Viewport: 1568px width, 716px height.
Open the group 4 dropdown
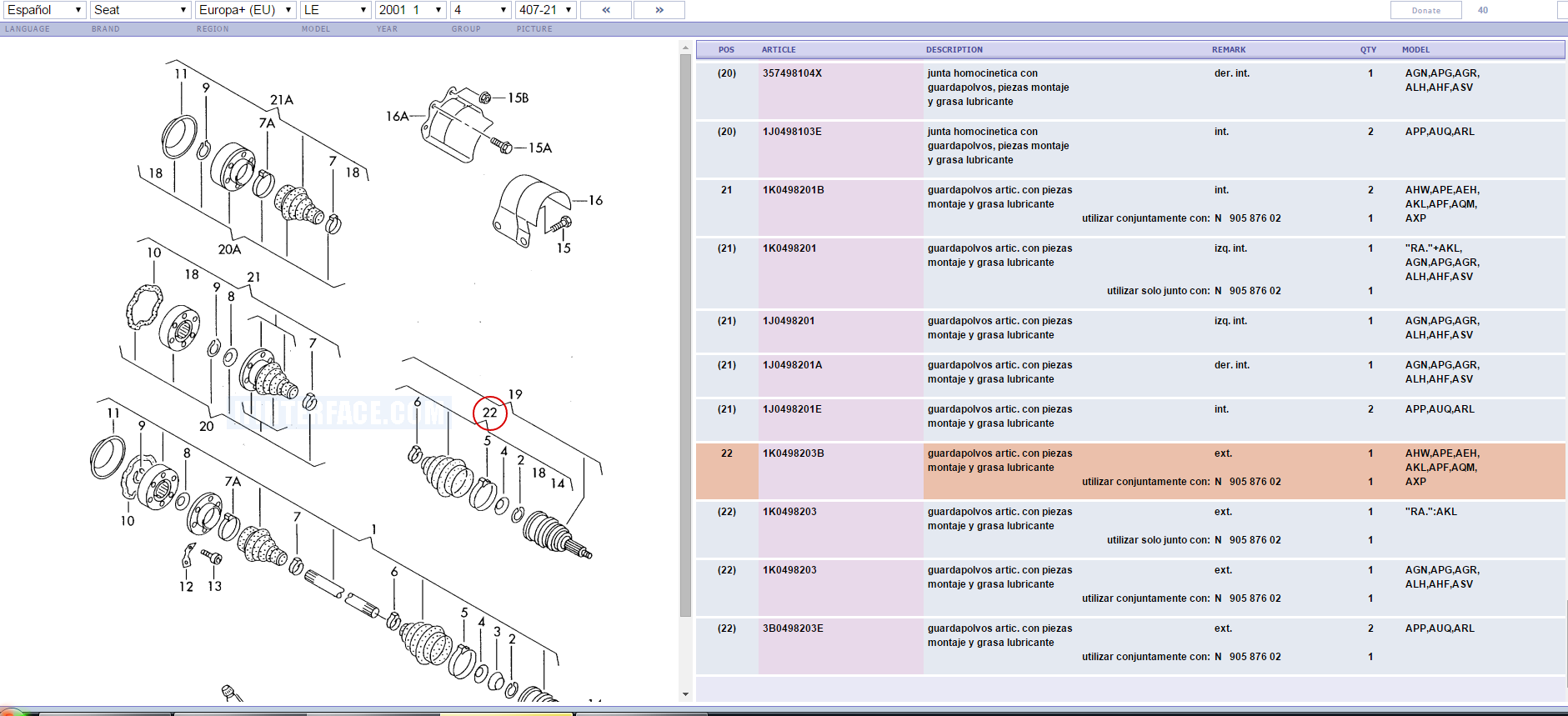coord(480,10)
